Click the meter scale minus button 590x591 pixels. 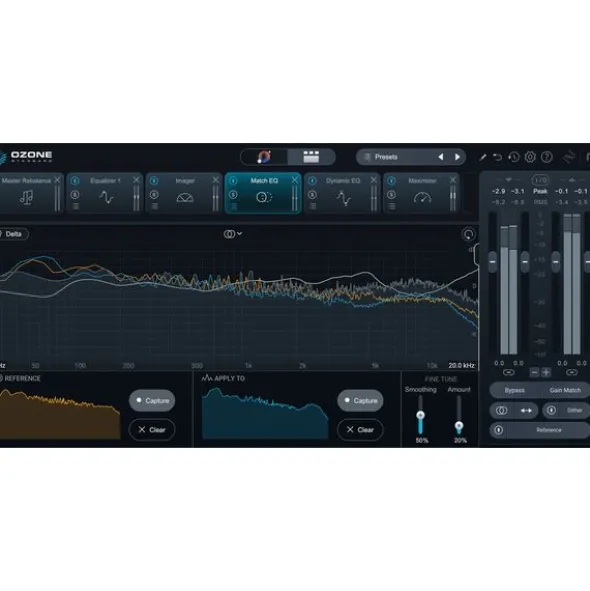[x=534, y=373]
